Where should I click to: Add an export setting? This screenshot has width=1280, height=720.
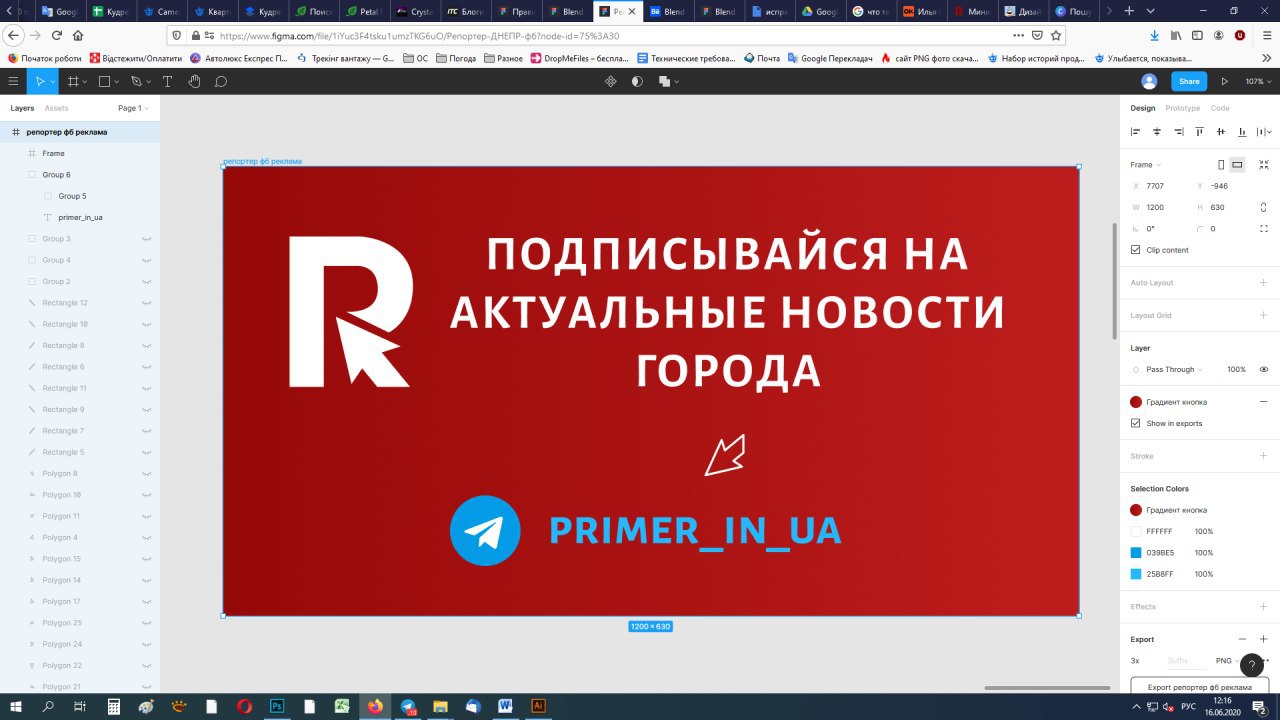pyautogui.click(x=1264, y=639)
